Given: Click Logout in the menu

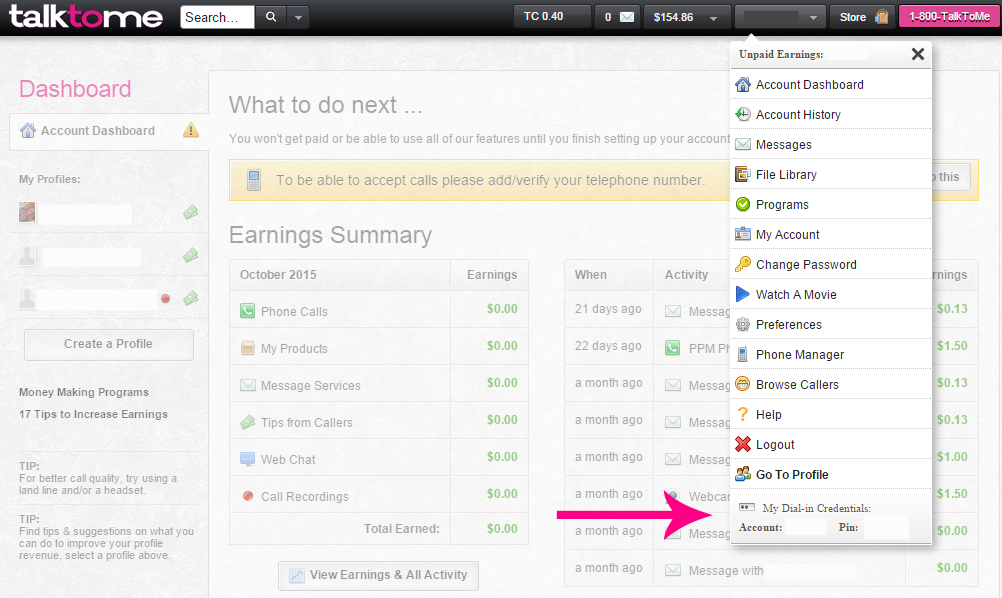Looking at the screenshot, I should [831, 445].
